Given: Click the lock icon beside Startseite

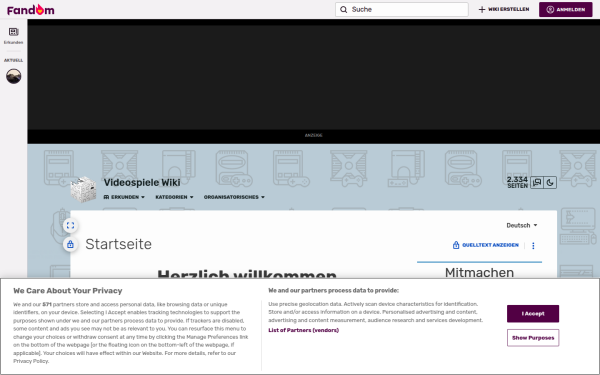Looking at the screenshot, I should (x=70, y=244).
